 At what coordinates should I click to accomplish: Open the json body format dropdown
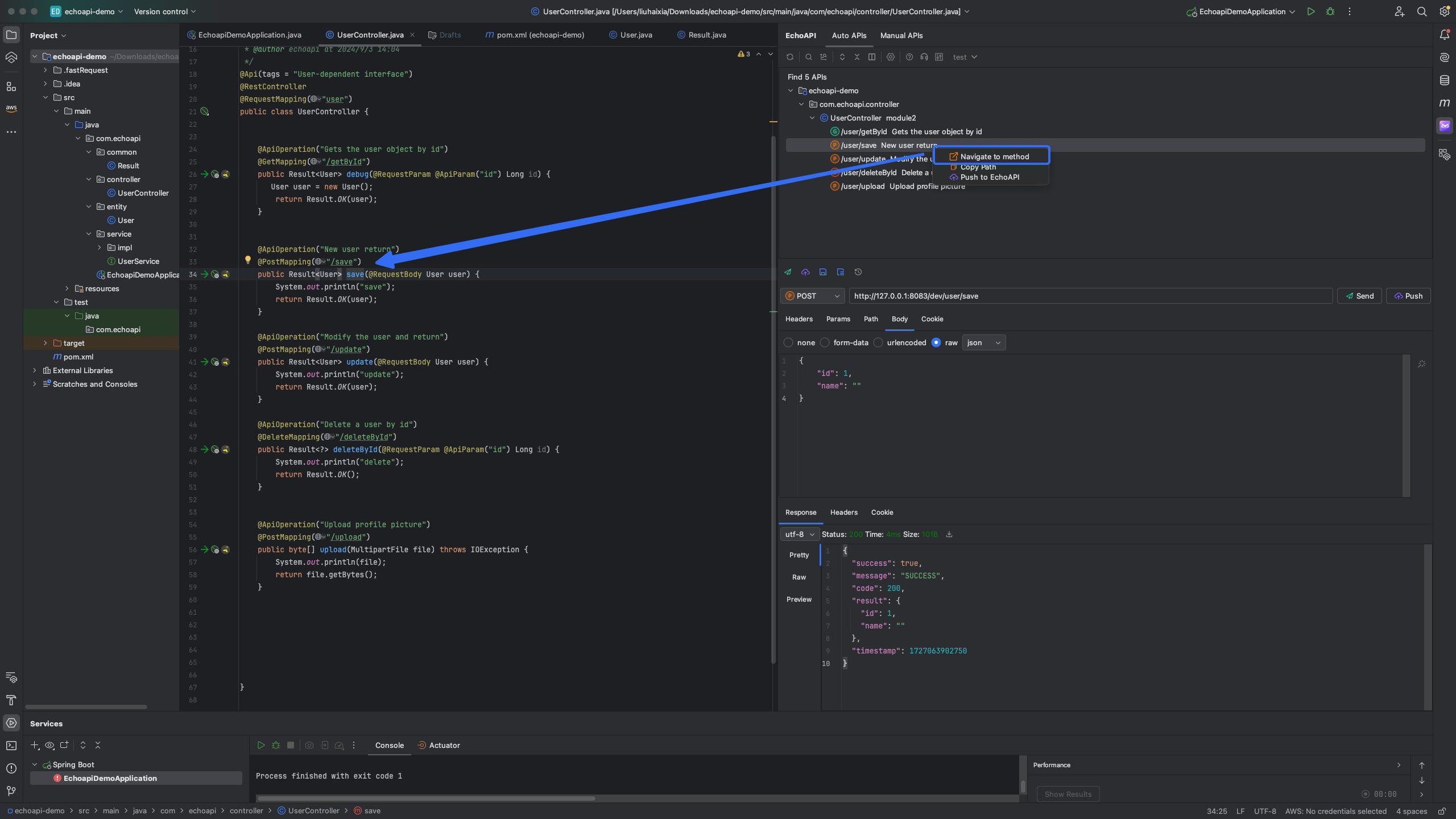point(983,342)
